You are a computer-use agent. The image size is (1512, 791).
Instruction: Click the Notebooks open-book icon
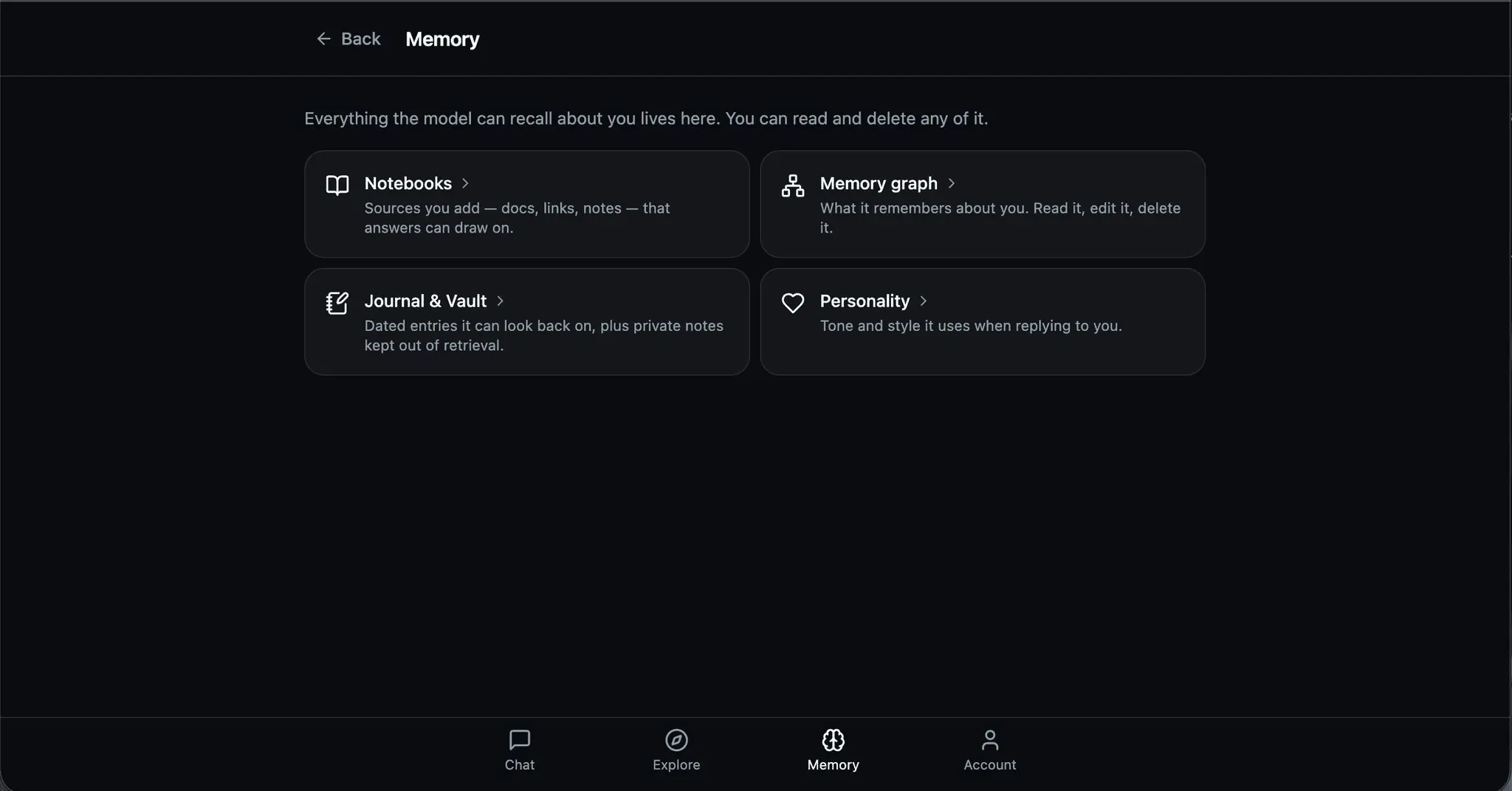pos(337,185)
